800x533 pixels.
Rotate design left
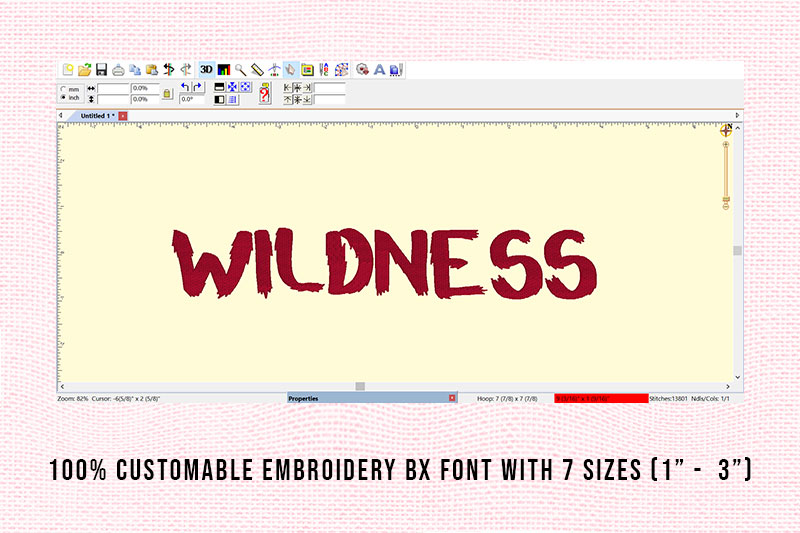coord(185,87)
